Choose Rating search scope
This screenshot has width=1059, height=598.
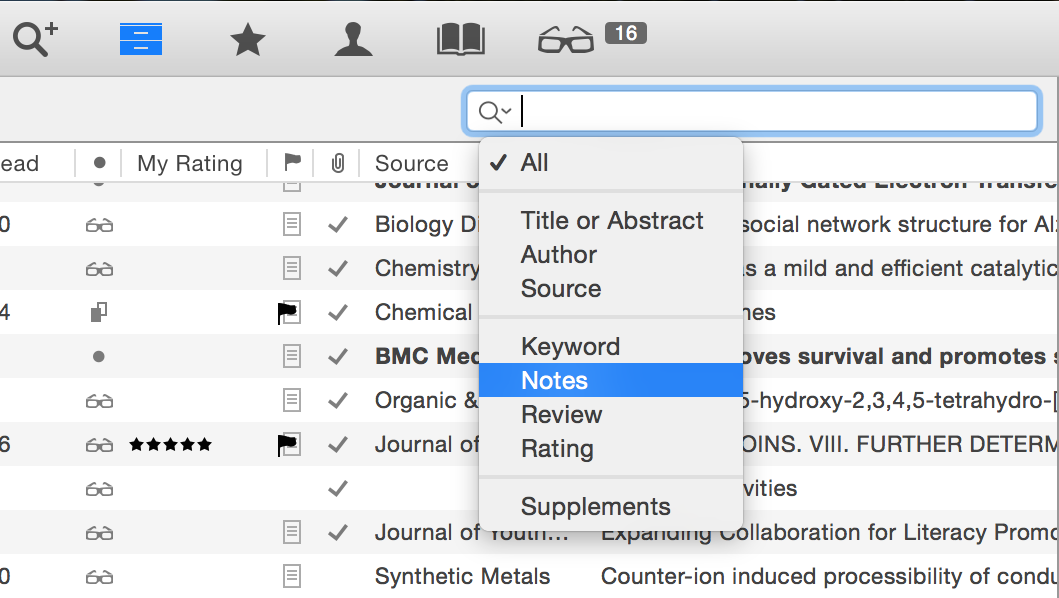[x=611, y=449]
